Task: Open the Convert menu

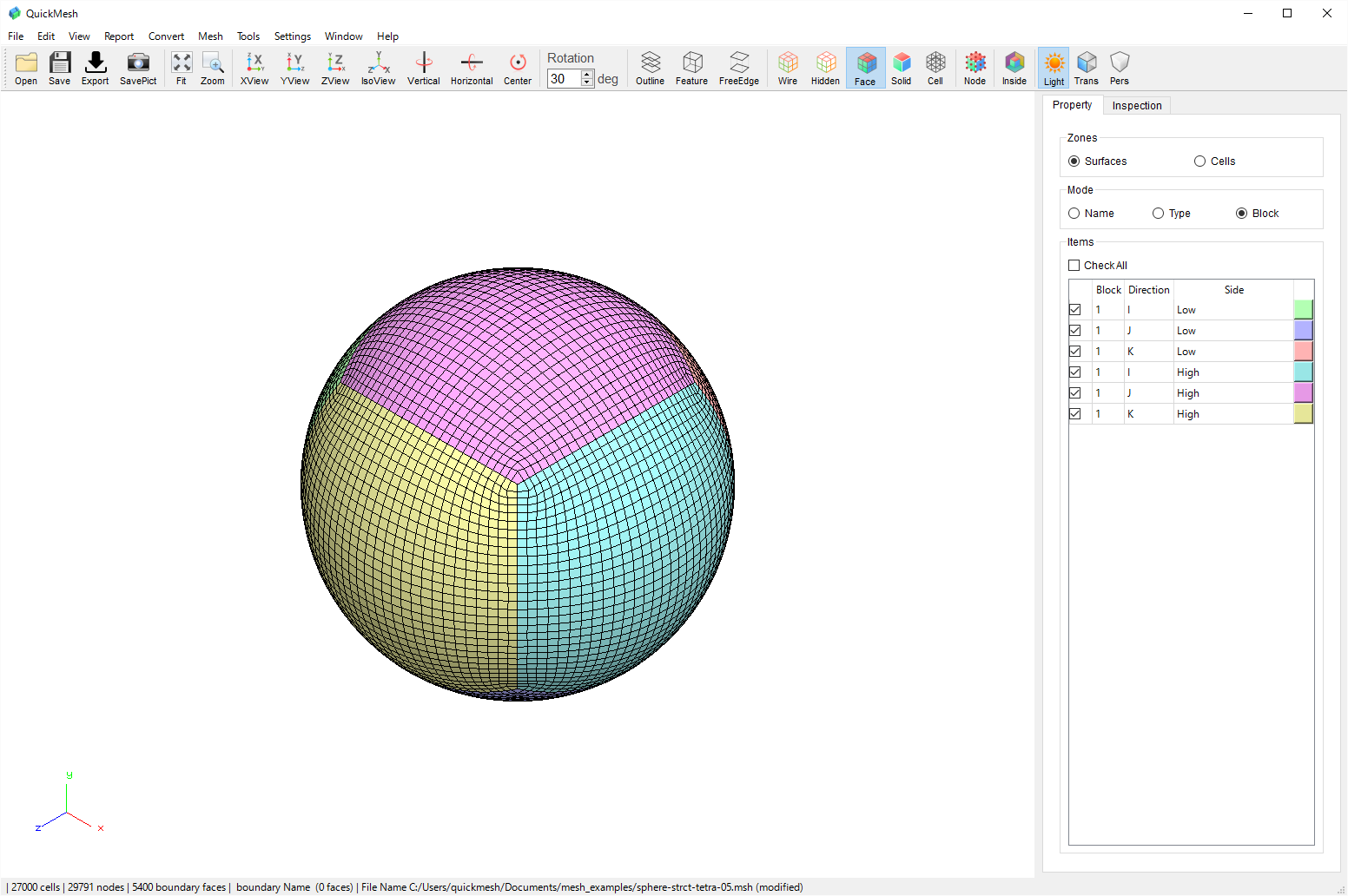Action: [x=166, y=36]
